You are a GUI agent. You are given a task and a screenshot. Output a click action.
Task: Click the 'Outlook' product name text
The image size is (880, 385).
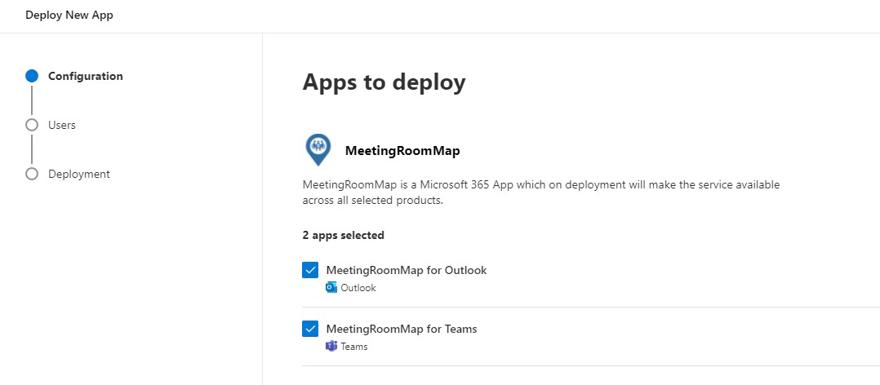pyautogui.click(x=358, y=288)
